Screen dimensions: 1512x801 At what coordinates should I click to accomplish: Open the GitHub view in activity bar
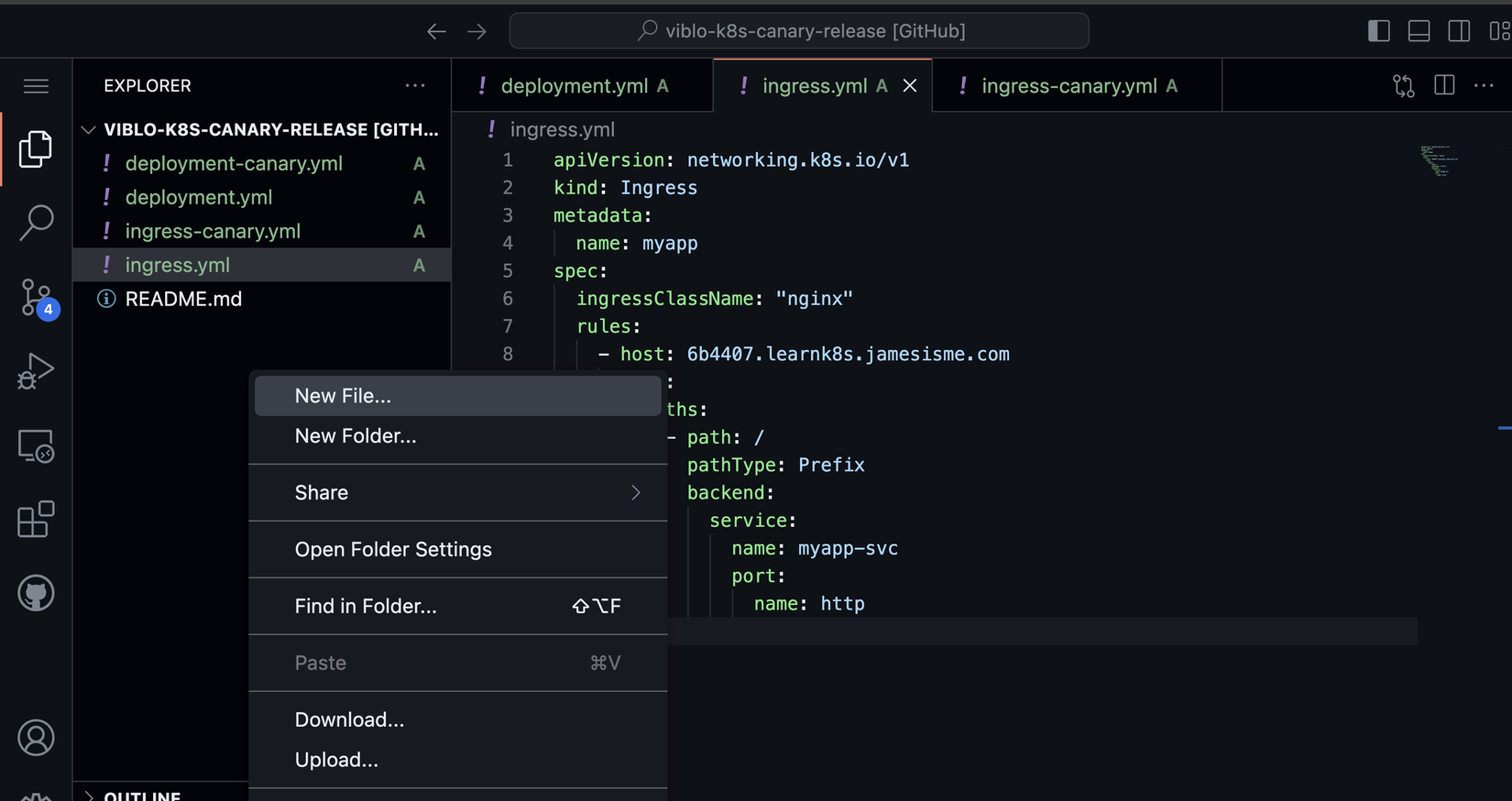coord(36,593)
